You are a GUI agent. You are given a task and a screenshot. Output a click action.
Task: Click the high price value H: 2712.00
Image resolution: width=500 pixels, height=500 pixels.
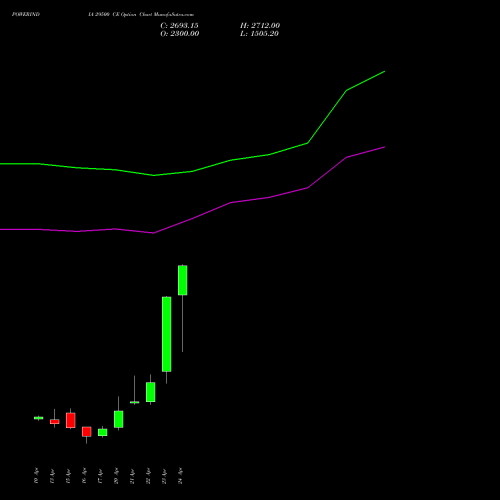pyautogui.click(x=260, y=26)
